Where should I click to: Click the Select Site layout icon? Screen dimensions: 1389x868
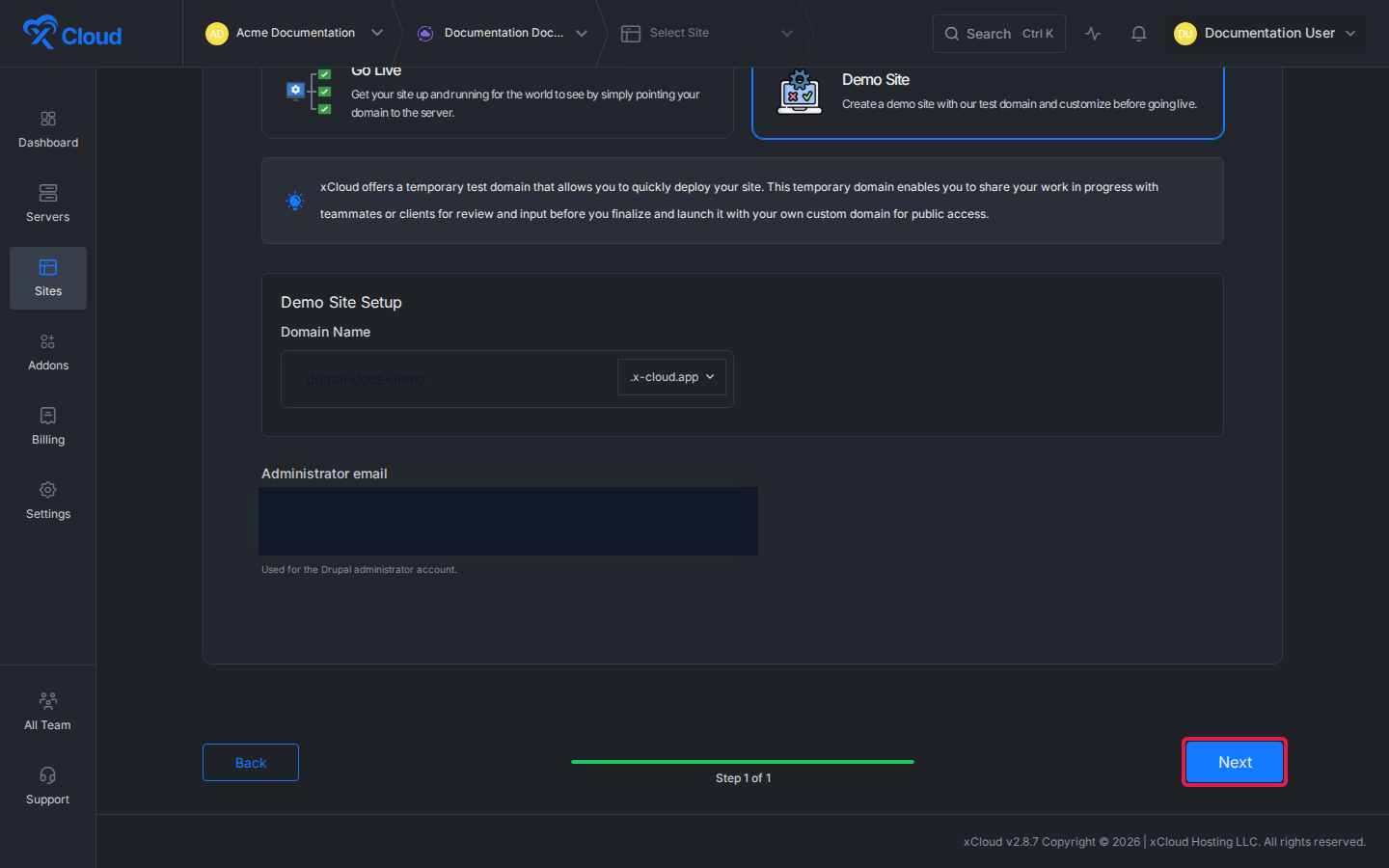coord(631,34)
